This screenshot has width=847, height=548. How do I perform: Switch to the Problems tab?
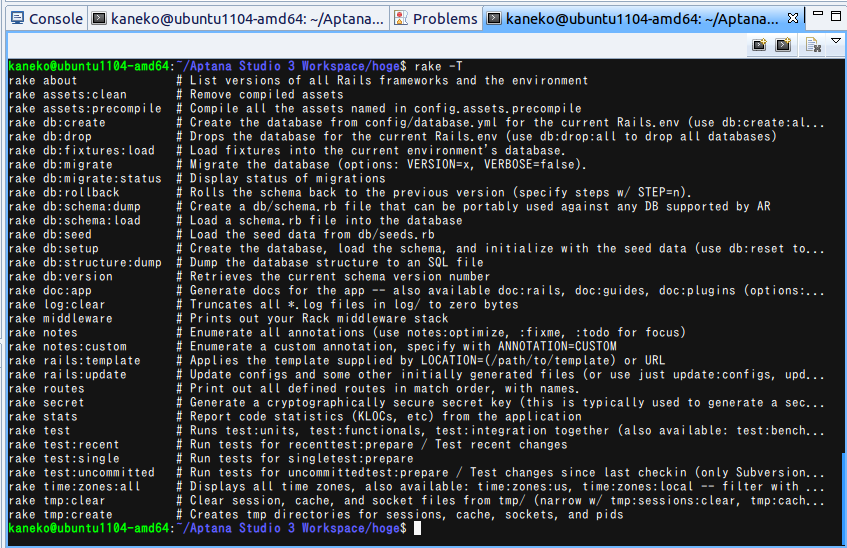click(x=436, y=19)
